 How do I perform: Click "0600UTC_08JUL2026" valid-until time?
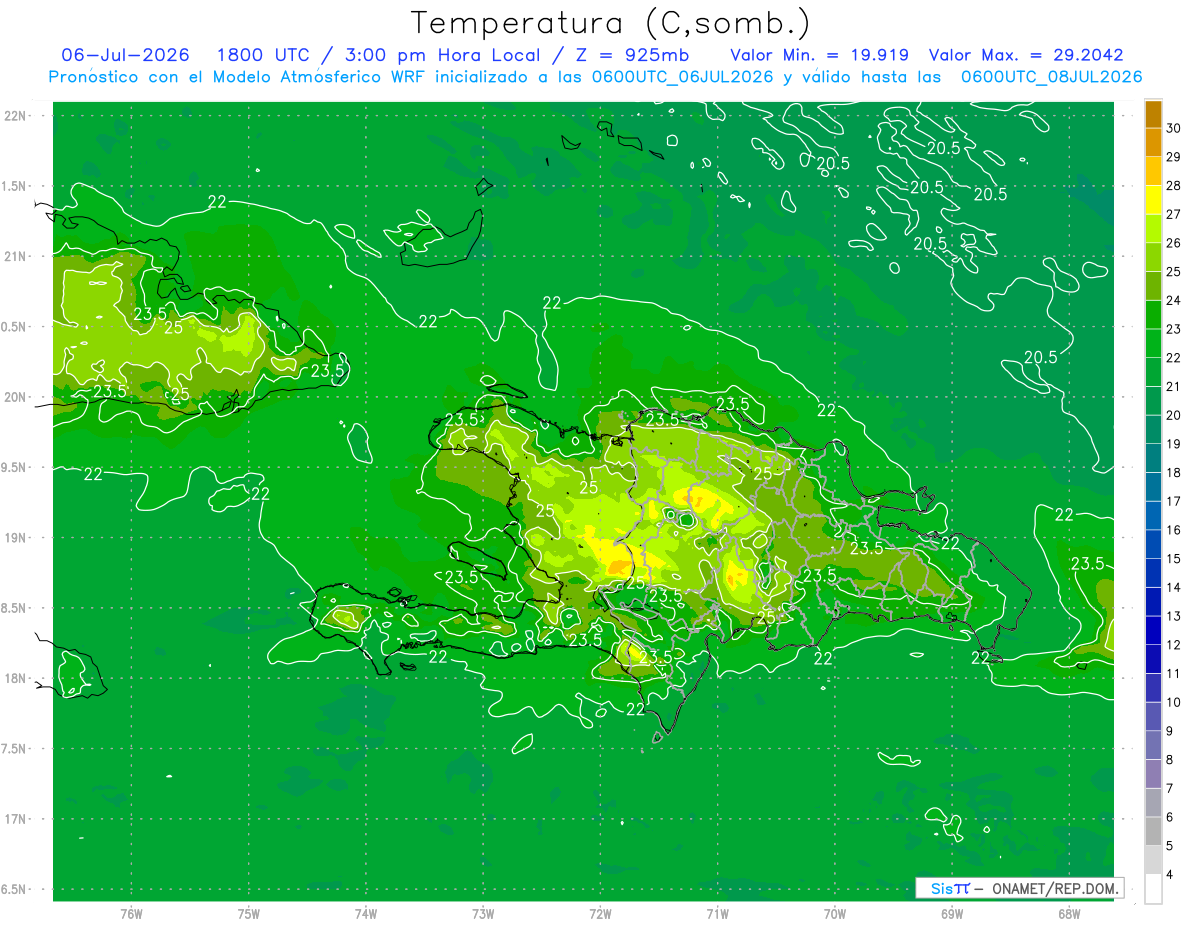[1051, 77]
